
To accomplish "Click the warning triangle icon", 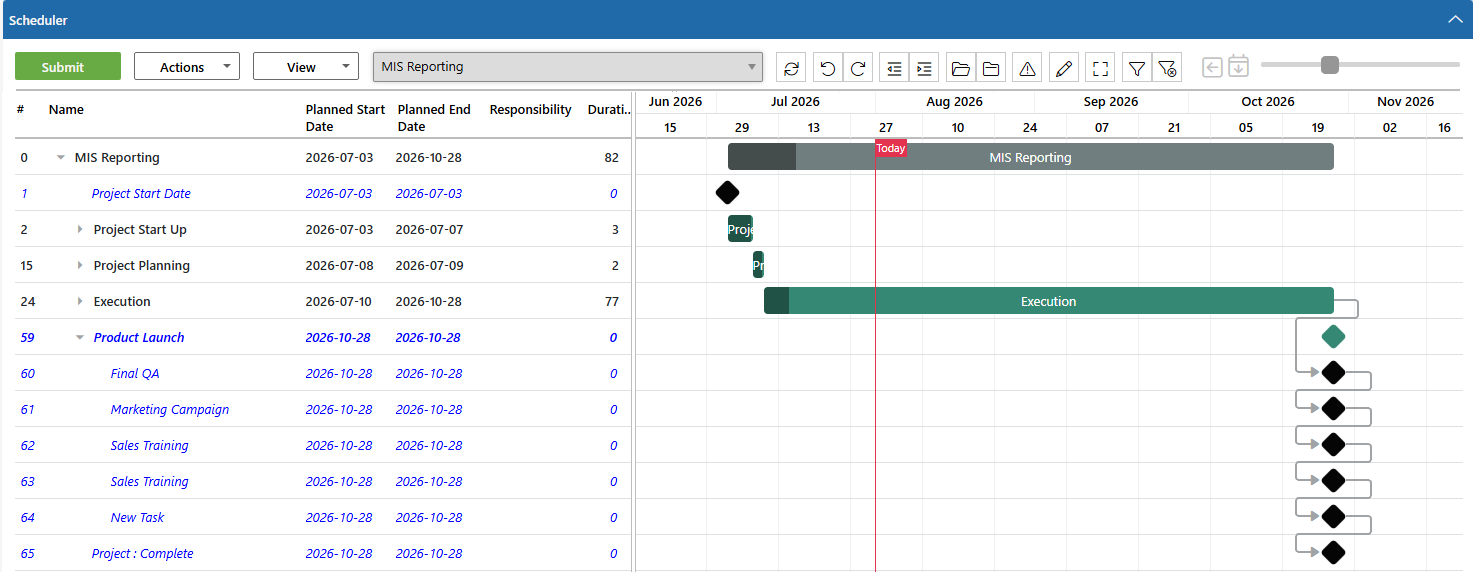I will 1027,68.
